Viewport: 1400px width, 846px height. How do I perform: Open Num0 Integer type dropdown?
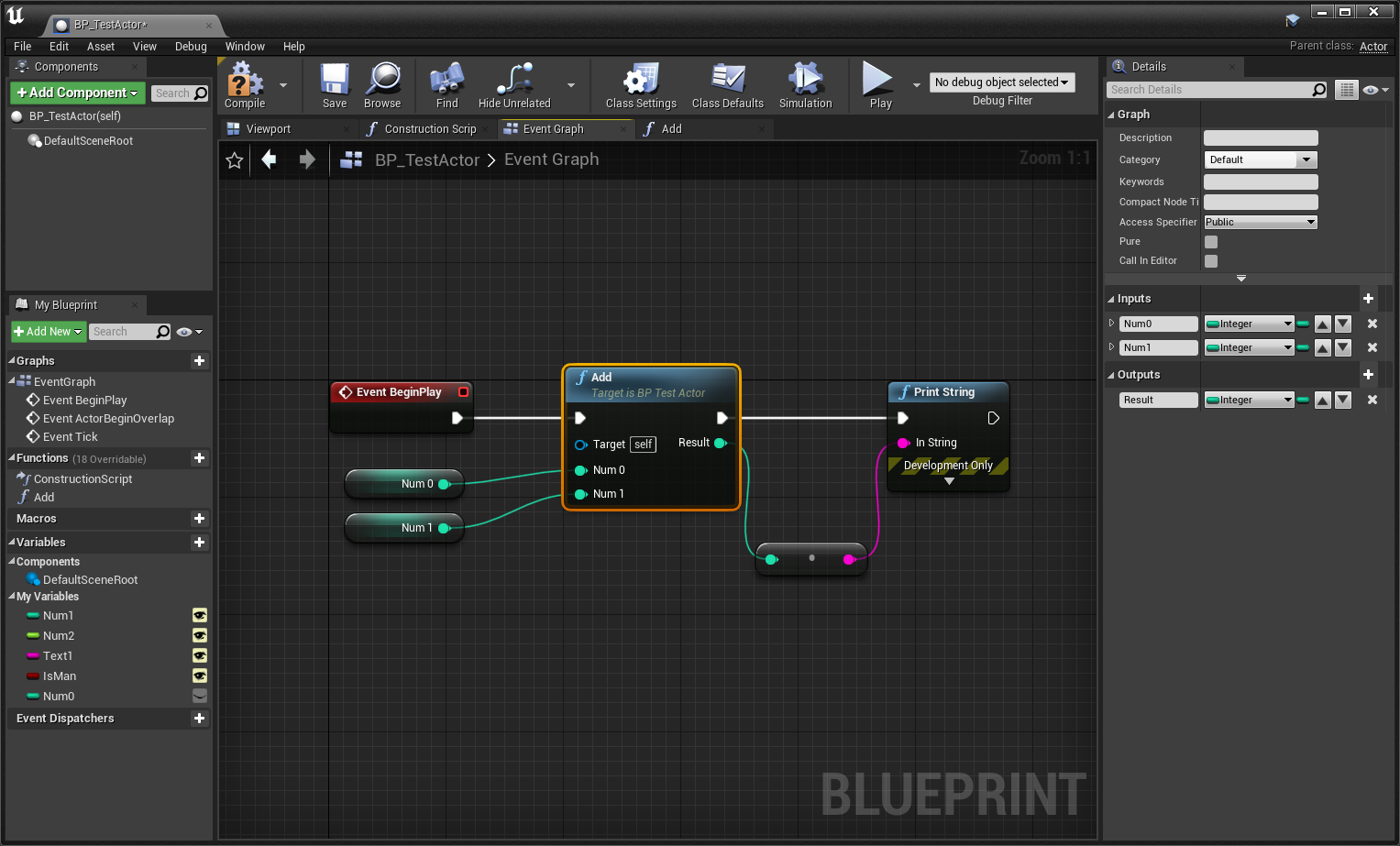pyautogui.click(x=1249, y=324)
